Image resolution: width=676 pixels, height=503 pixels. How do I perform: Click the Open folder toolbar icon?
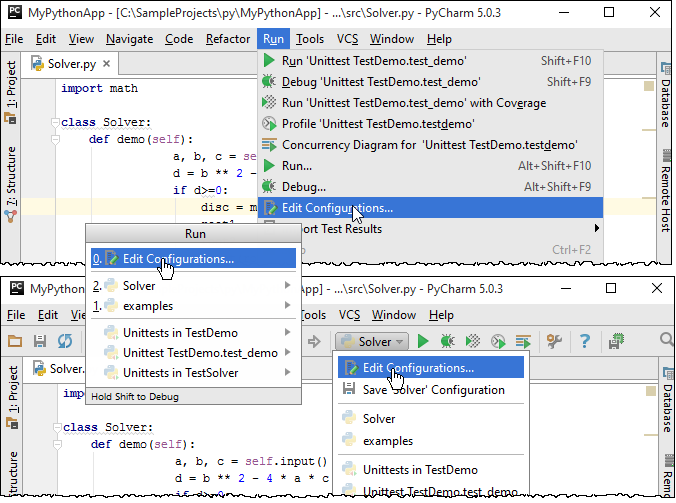(x=15, y=342)
